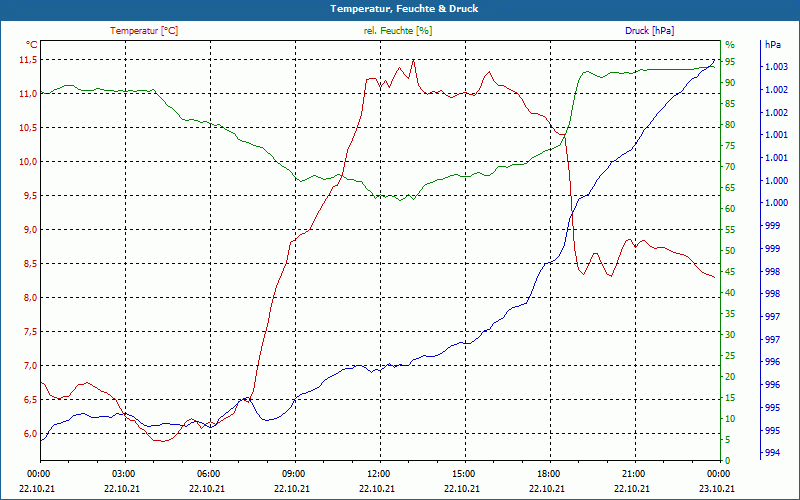Click the chart title 'Temperatur, Feuchte & Druck'

pos(404,9)
